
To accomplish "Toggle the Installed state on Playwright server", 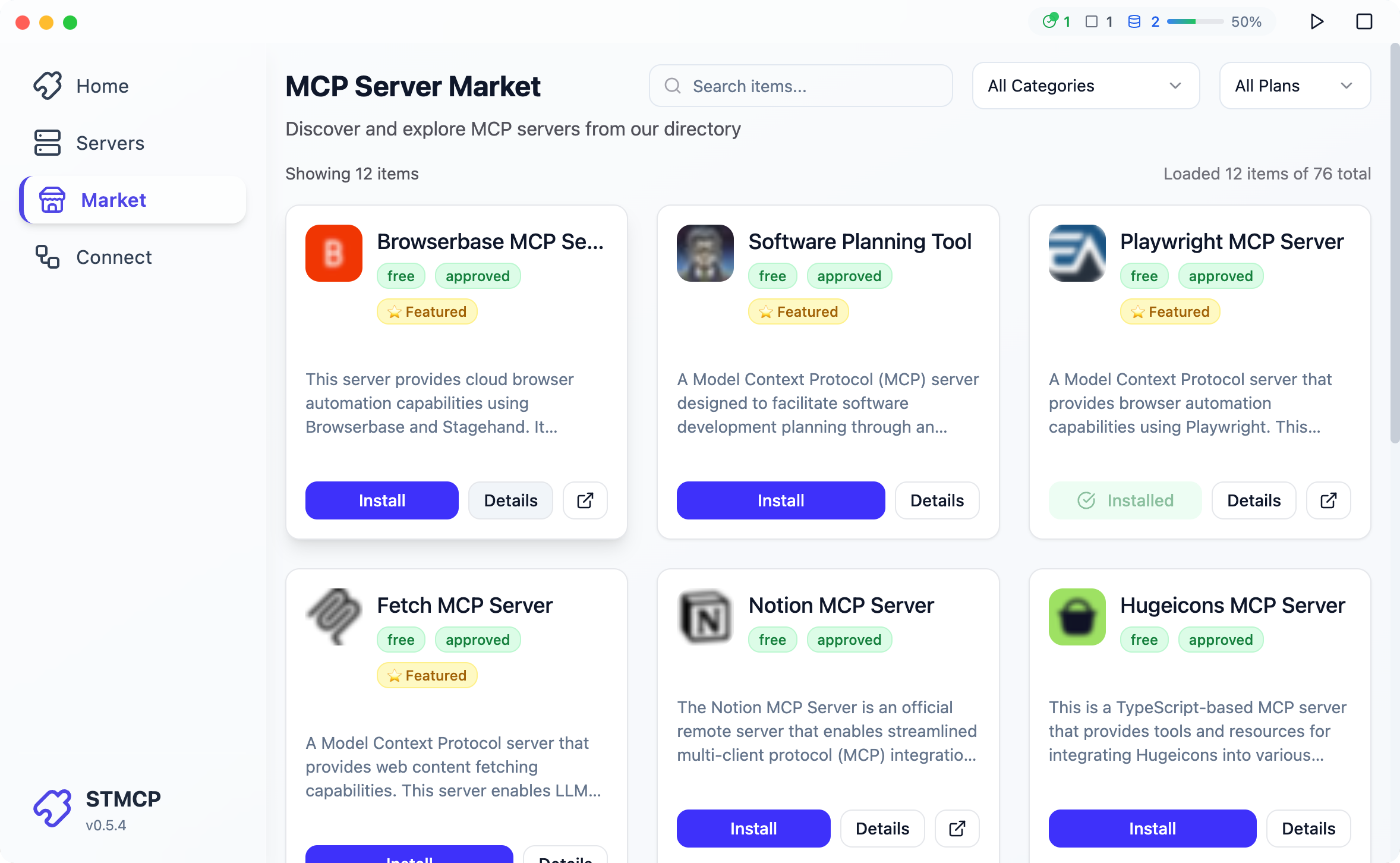I will tap(1125, 500).
